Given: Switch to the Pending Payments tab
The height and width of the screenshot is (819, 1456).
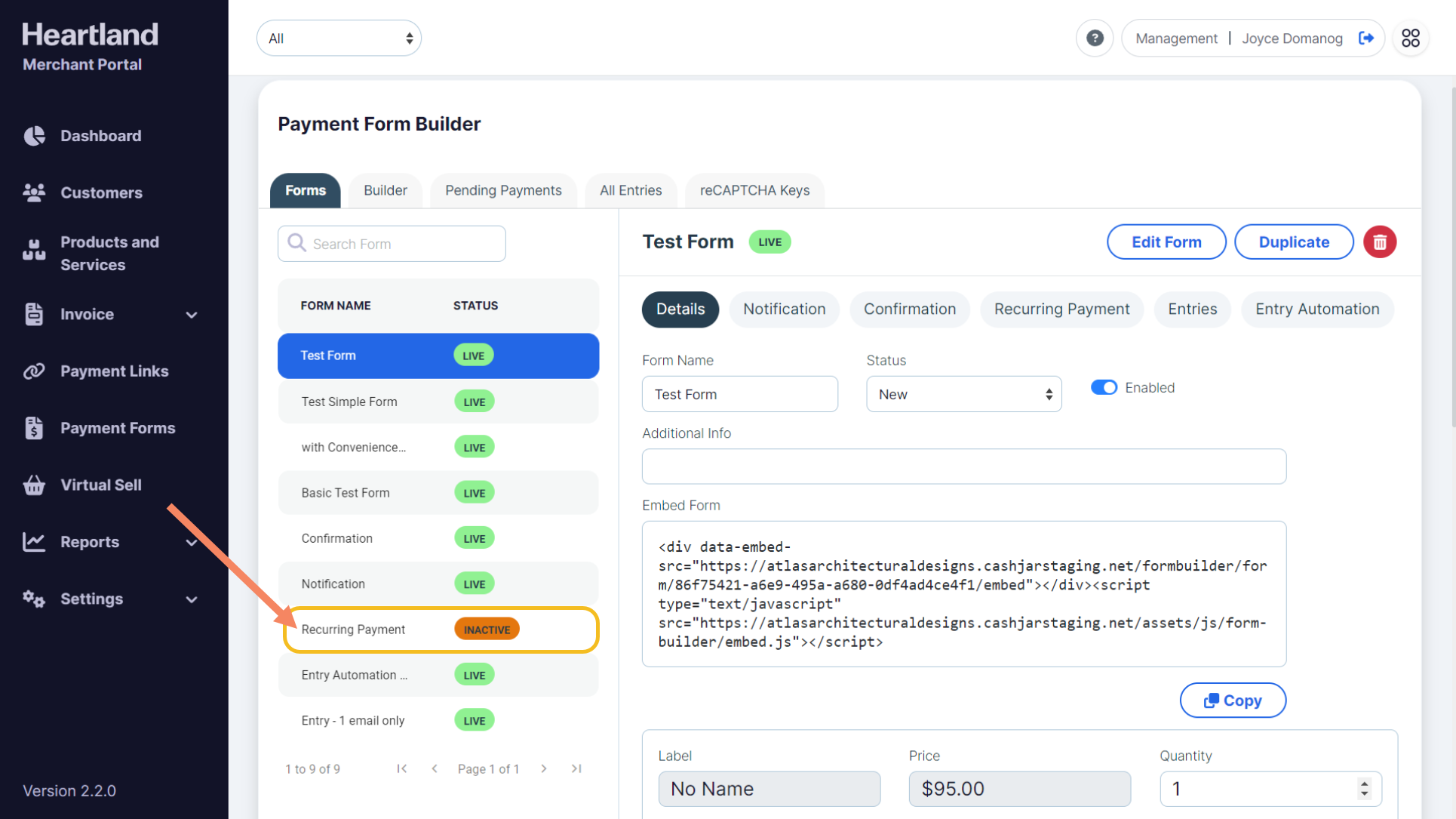Looking at the screenshot, I should (503, 190).
